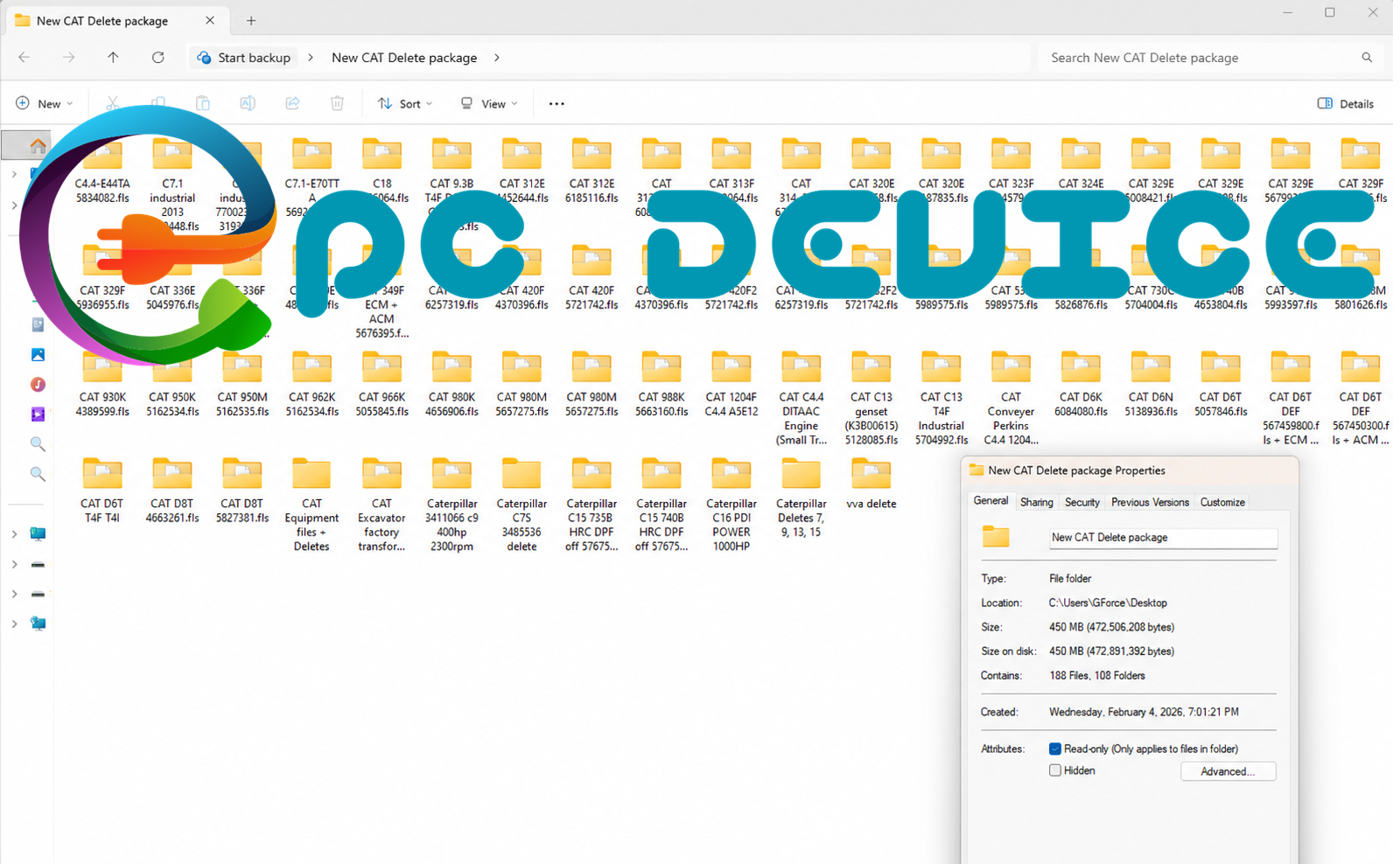Click the Created date Wednesday, February 4, 2026
Image resolution: width=1400 pixels, height=864 pixels.
tap(1144, 712)
